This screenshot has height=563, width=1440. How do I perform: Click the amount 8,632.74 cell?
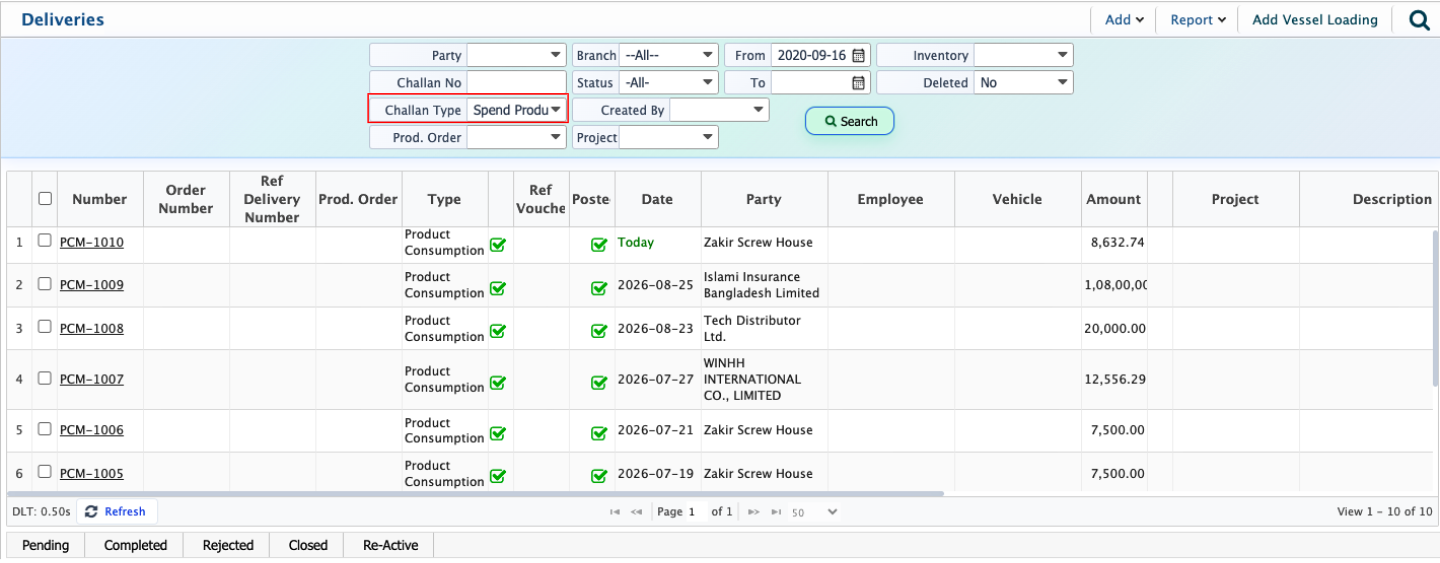1114,242
